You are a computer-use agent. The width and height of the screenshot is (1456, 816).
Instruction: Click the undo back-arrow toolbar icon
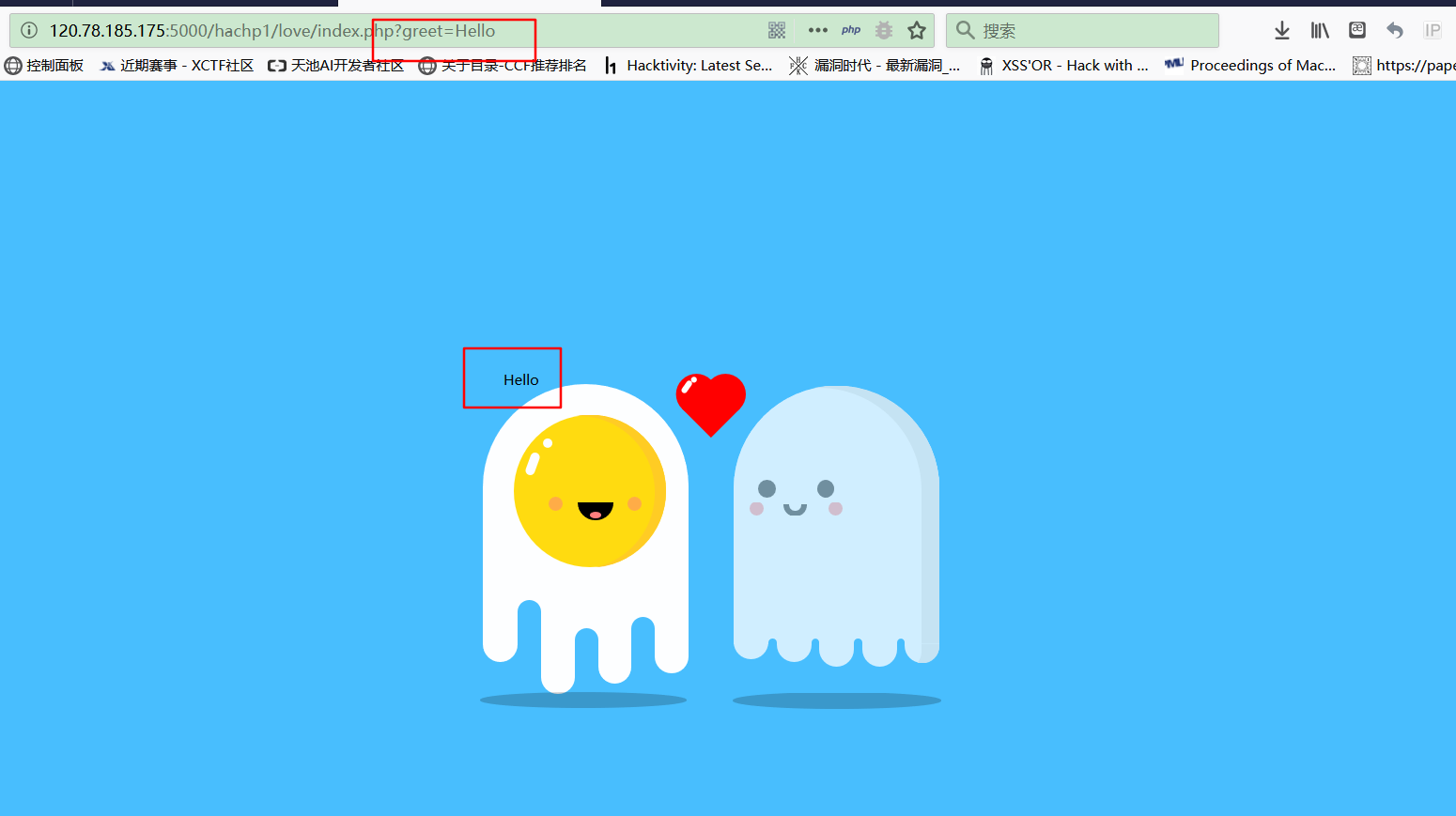tap(1395, 31)
